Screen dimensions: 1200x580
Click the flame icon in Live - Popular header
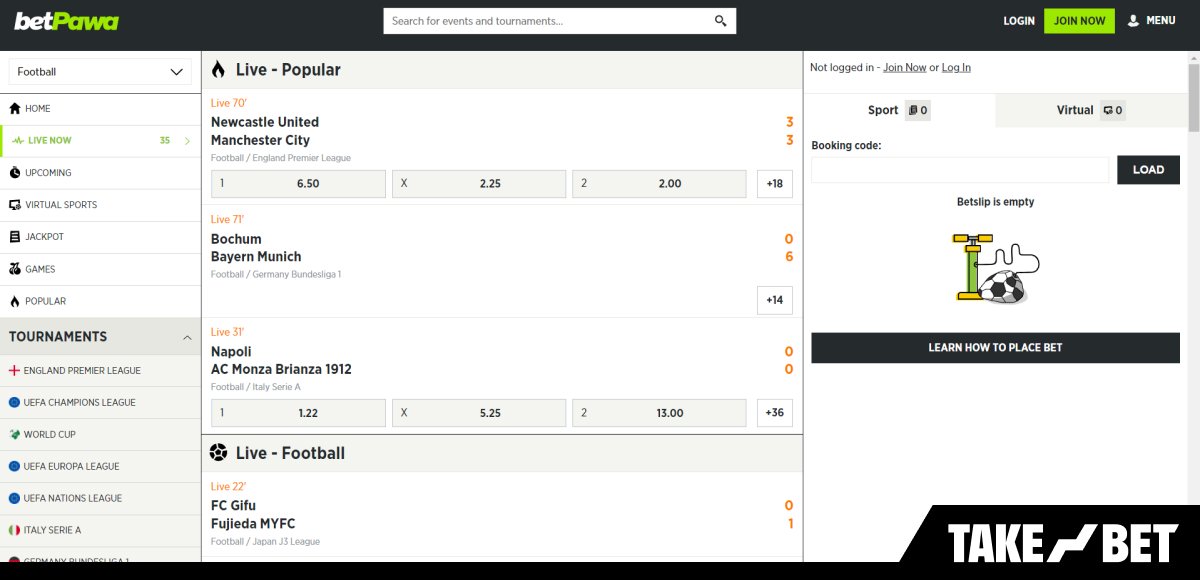click(218, 69)
